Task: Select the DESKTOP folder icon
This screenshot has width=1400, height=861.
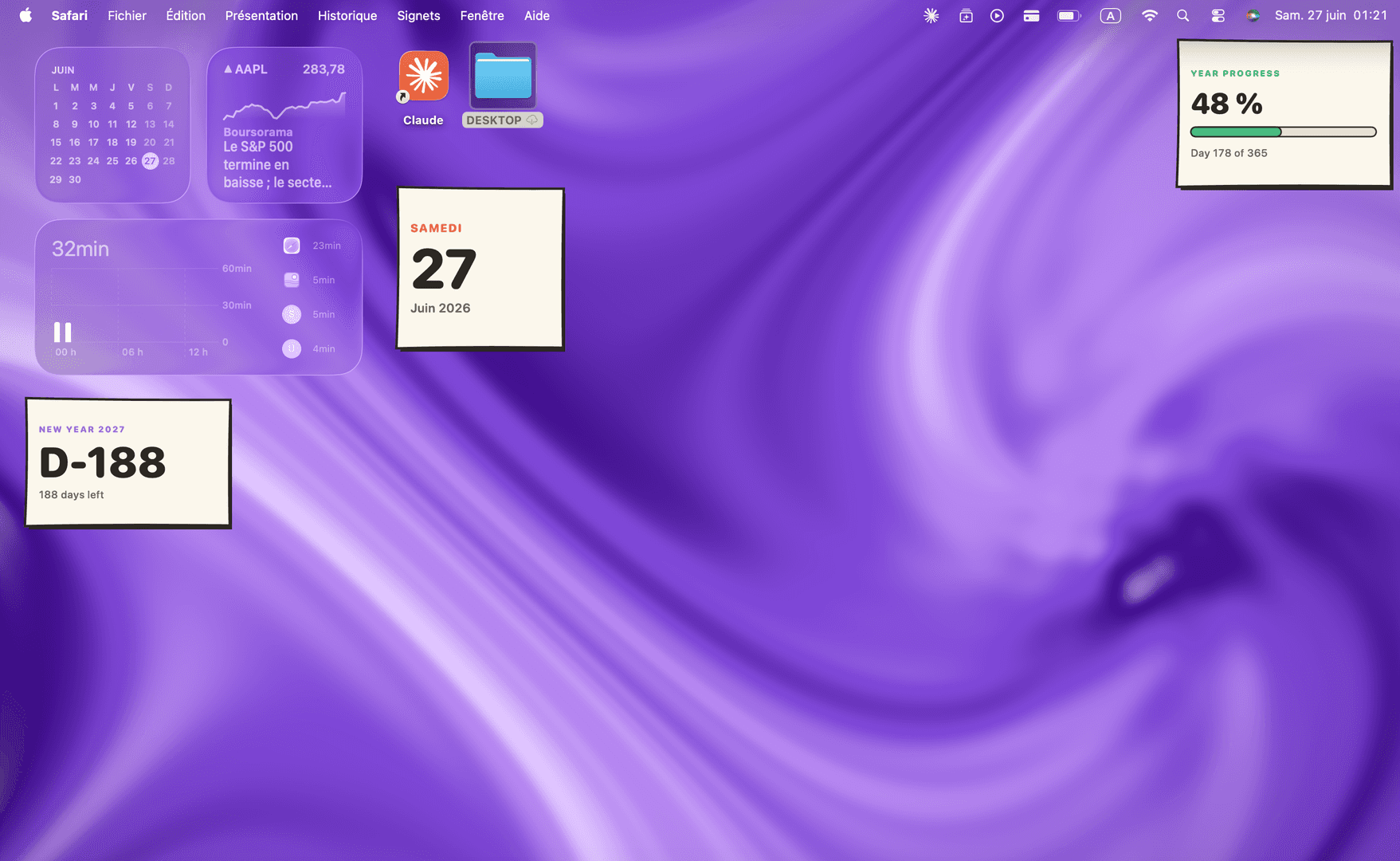Action: 503,76
